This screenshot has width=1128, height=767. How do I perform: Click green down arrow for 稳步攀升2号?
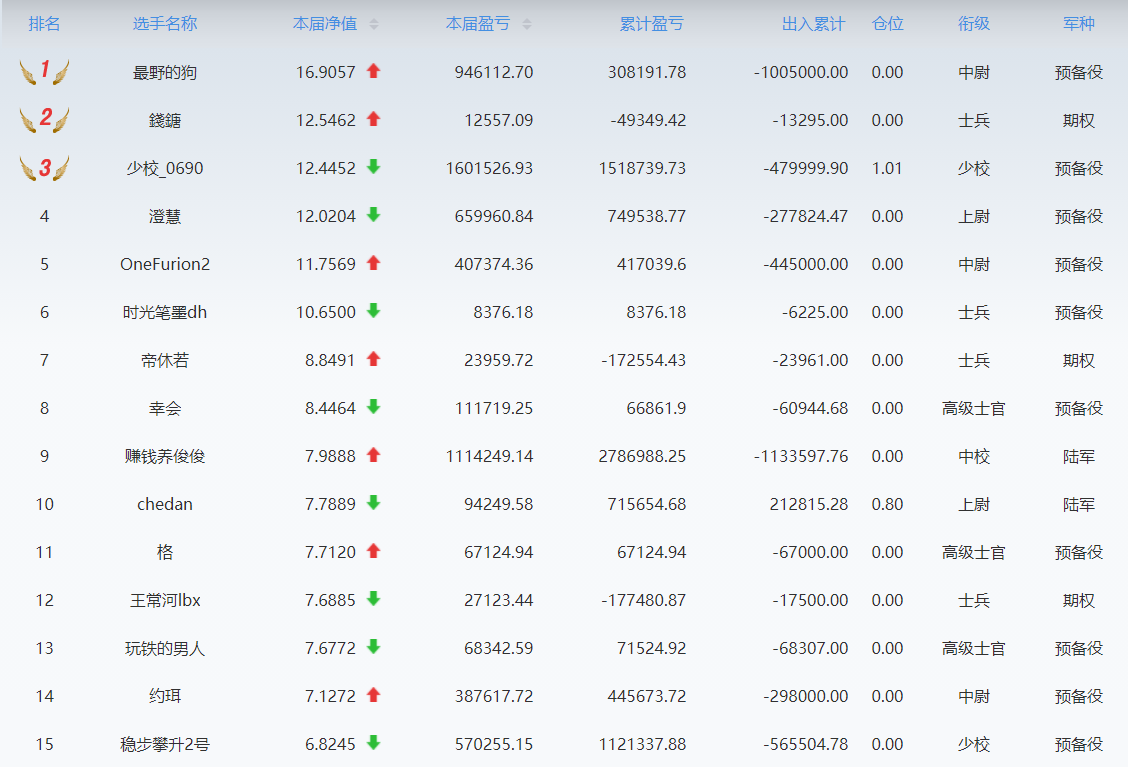(x=373, y=743)
